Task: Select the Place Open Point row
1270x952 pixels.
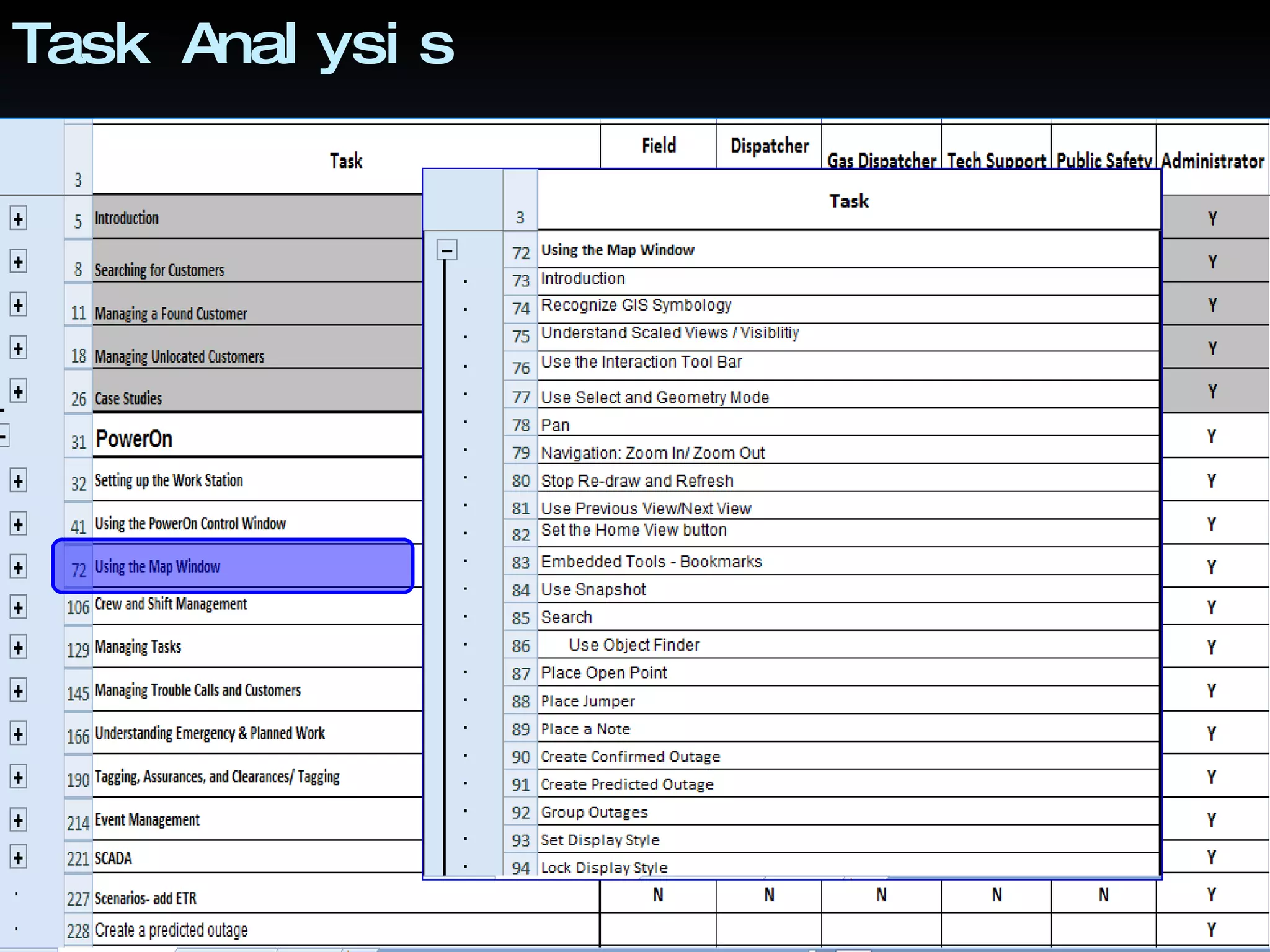Action: pyautogui.click(x=848, y=673)
